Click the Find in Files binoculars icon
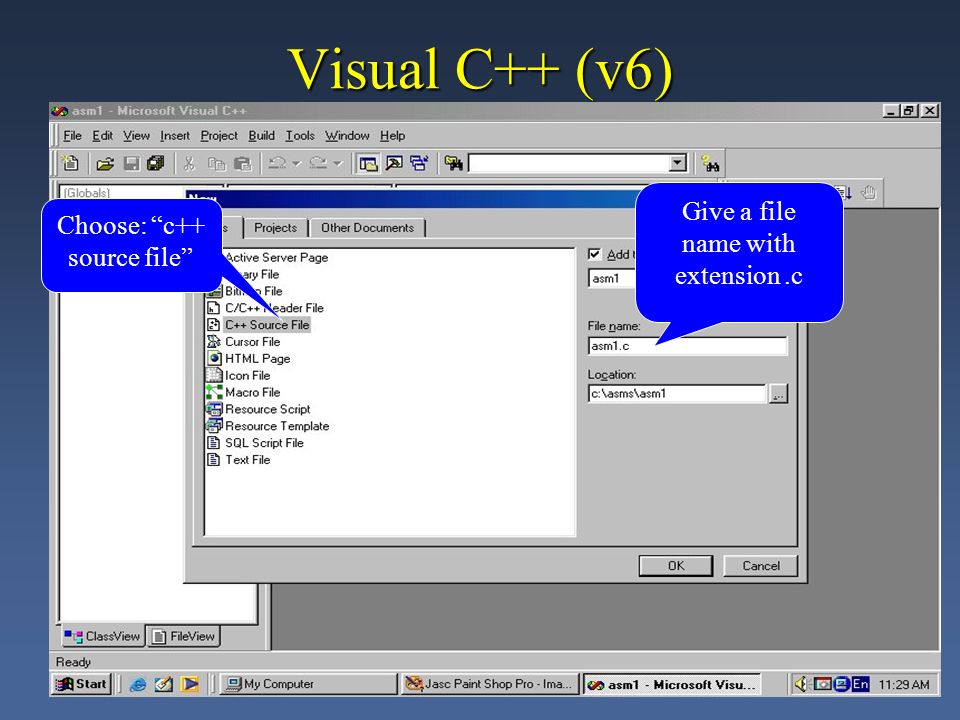Viewport: 960px width, 720px height. coord(454,163)
